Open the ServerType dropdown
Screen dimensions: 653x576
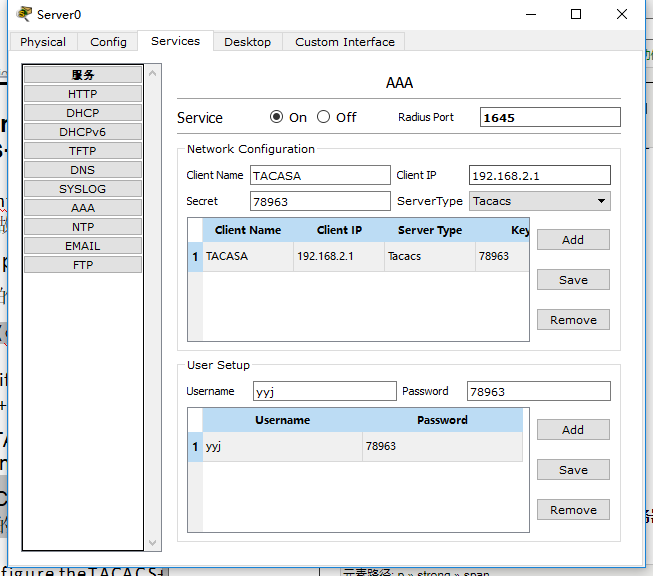540,201
